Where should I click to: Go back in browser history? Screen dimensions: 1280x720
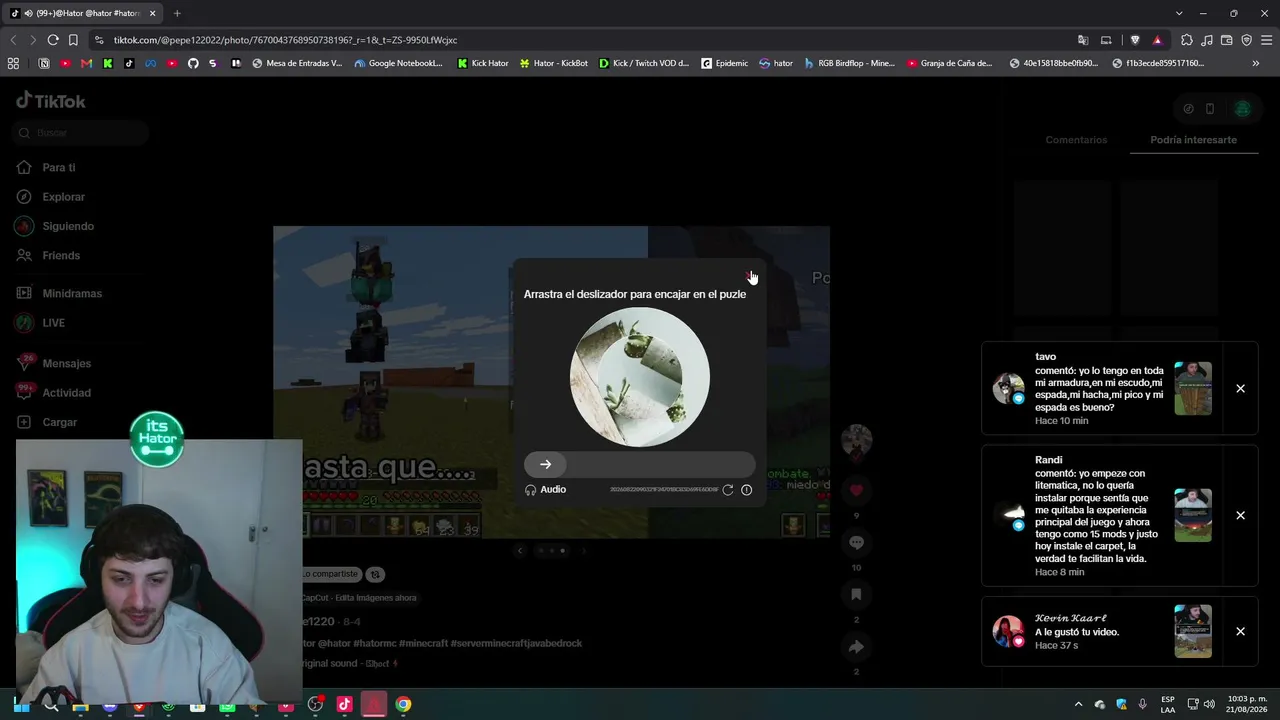[x=13, y=40]
